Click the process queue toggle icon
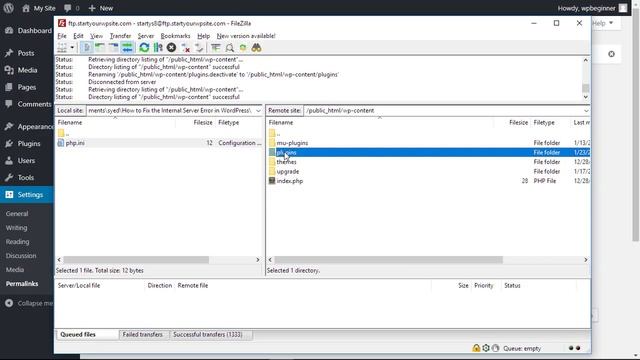640x360 pixels. point(158,48)
